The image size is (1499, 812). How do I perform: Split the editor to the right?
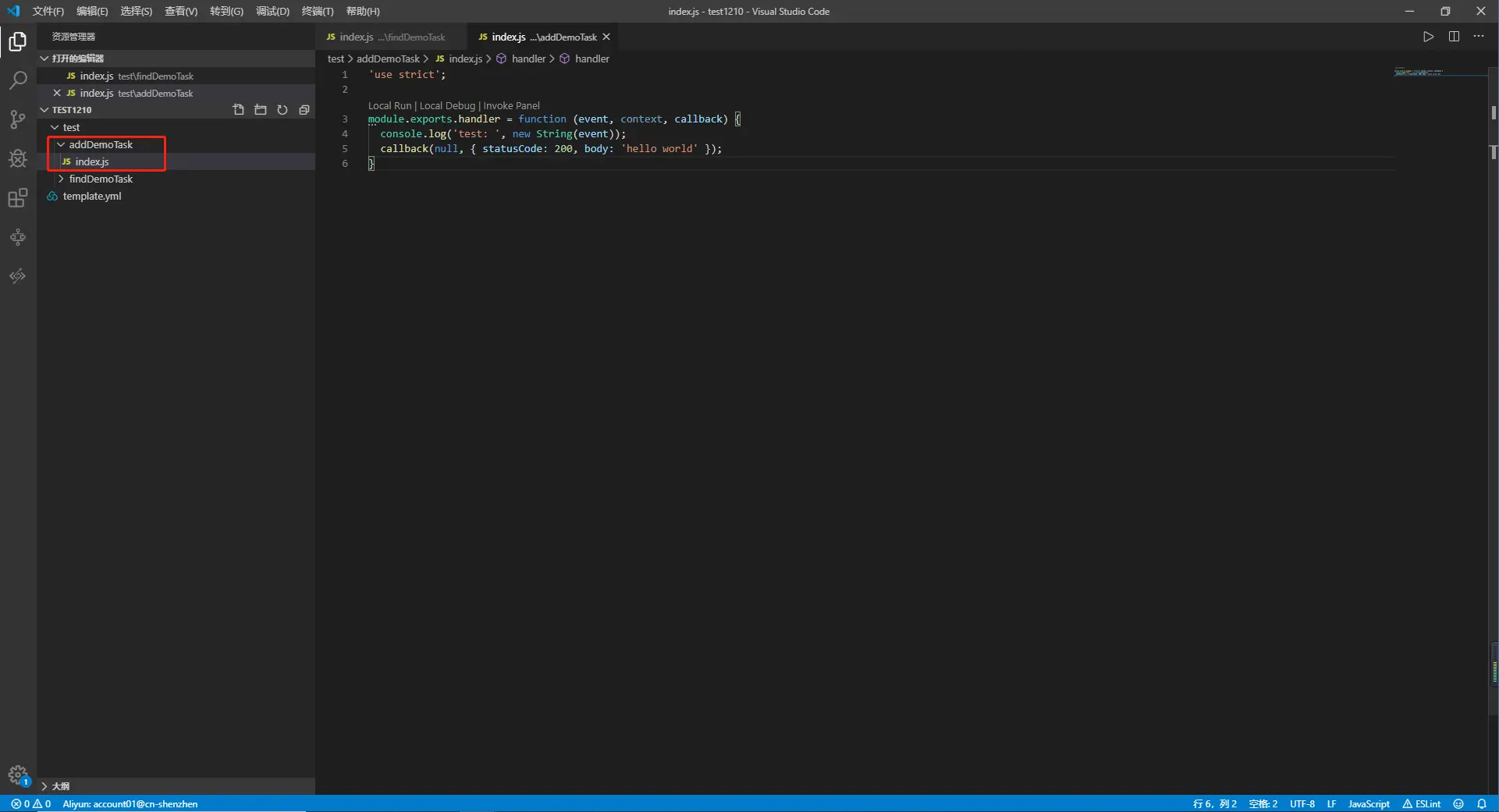pos(1454,37)
